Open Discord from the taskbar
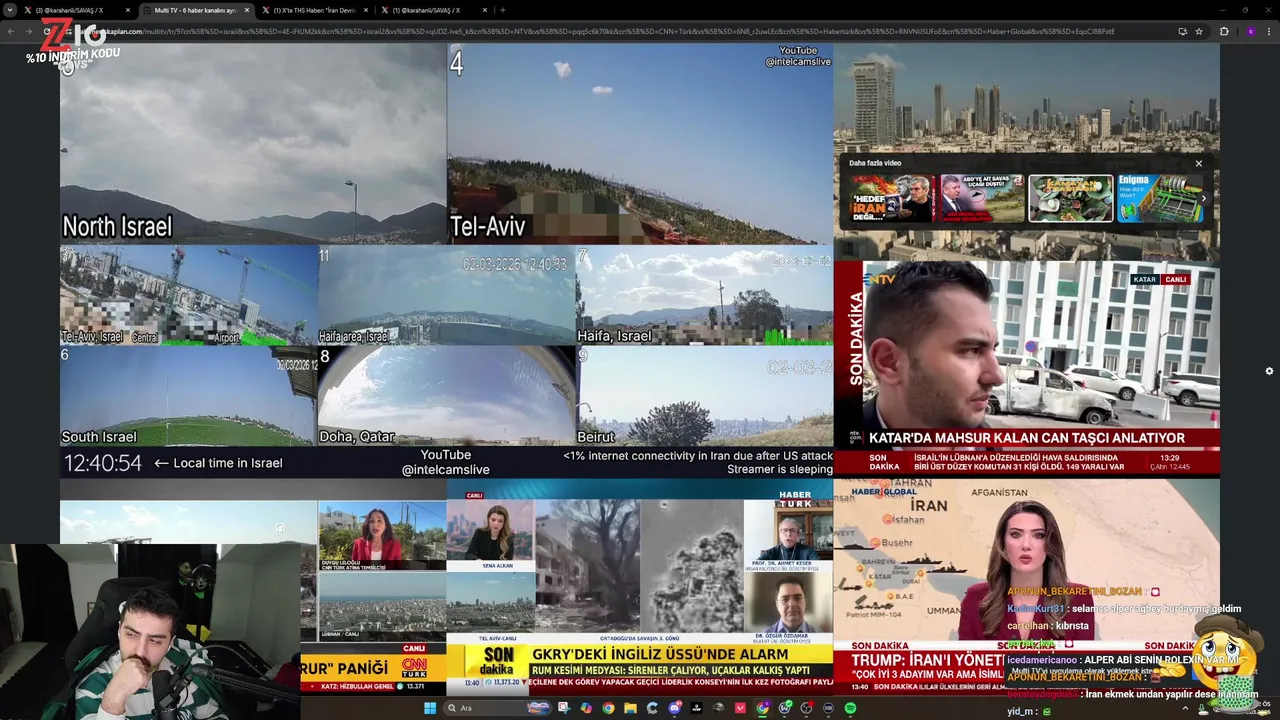 point(674,708)
